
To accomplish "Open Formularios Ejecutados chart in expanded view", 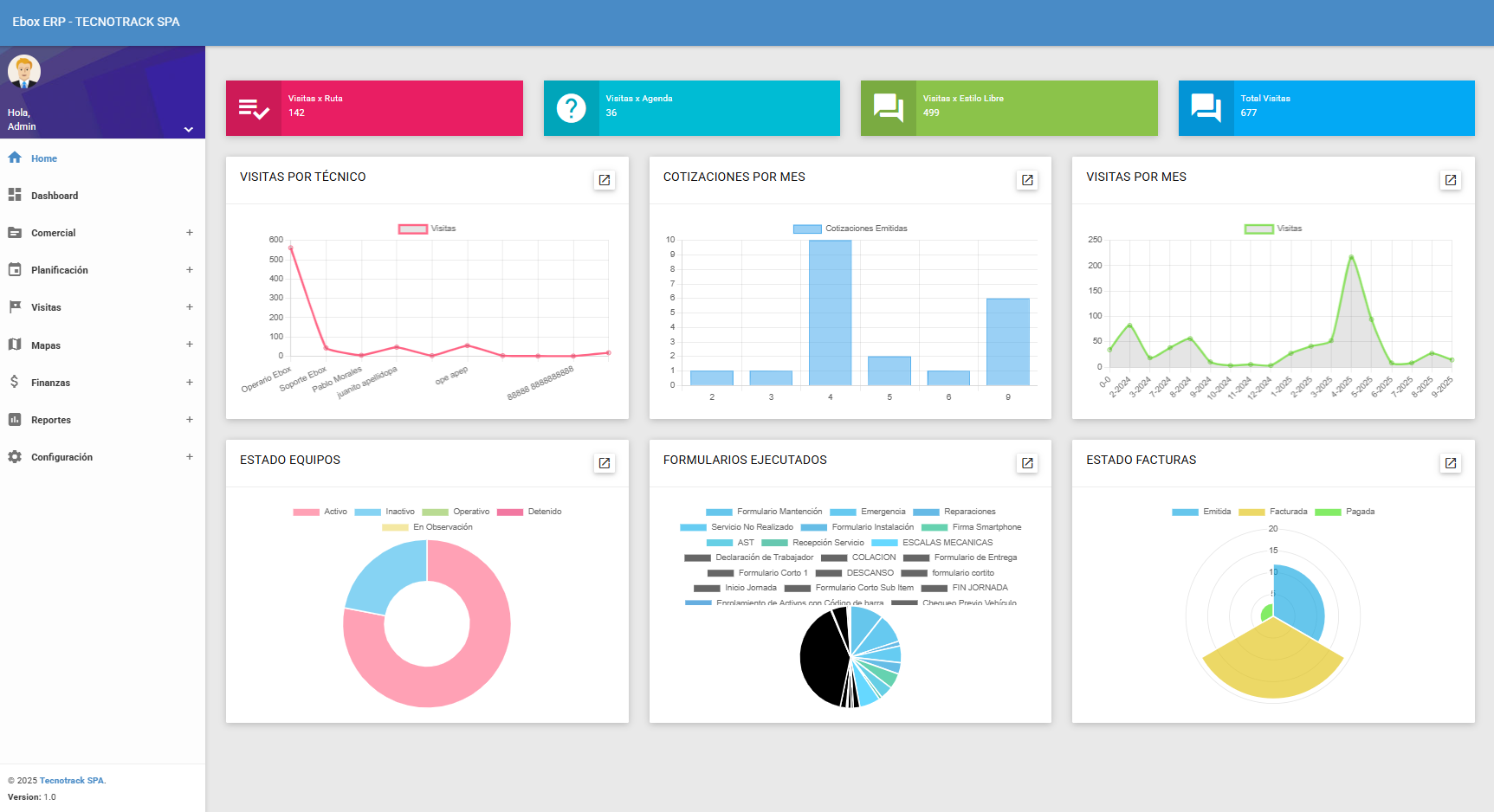I will click(1027, 463).
